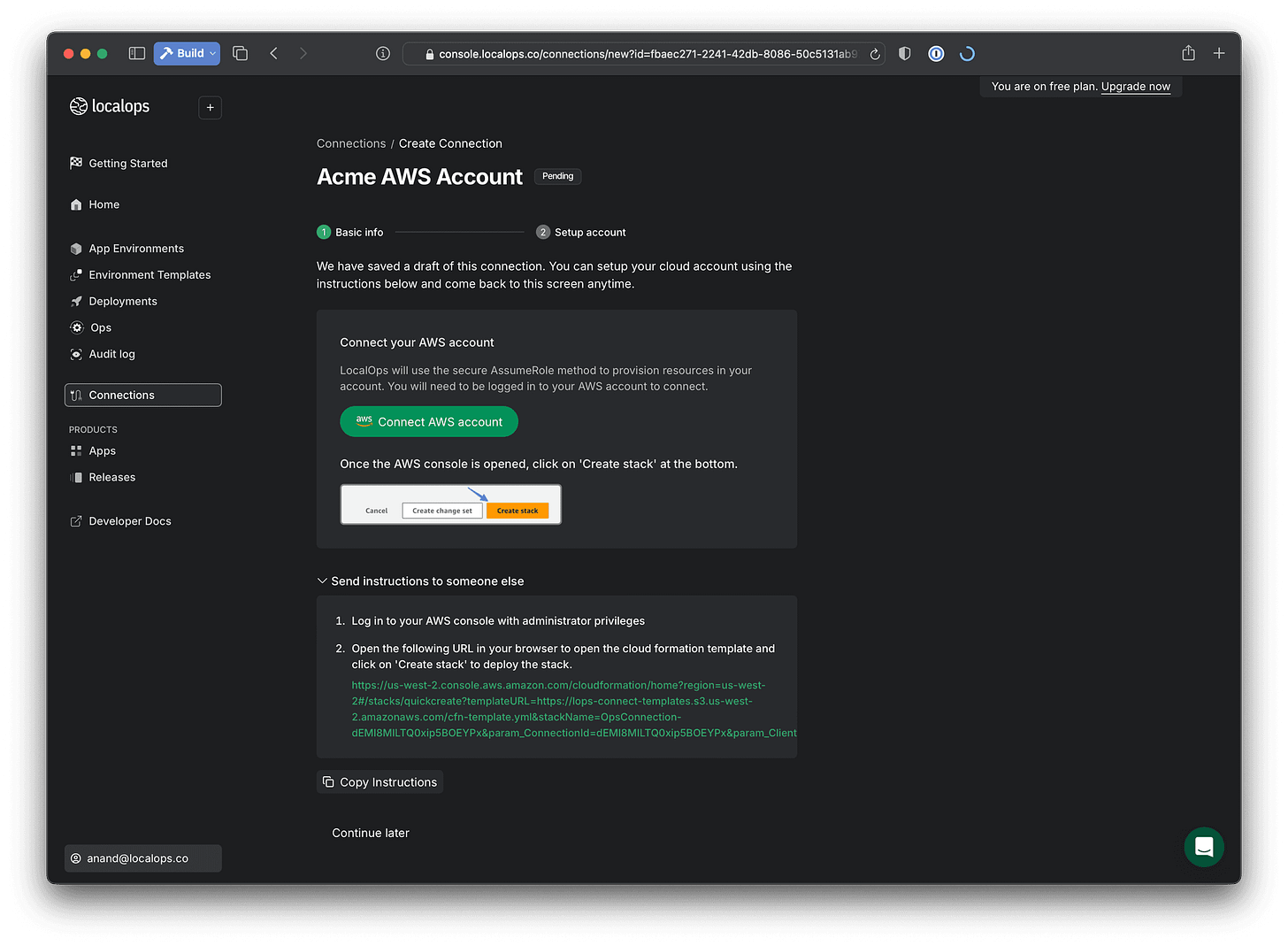Open Deployments in sidebar
Viewport: 1288px width, 946px height.
point(123,302)
